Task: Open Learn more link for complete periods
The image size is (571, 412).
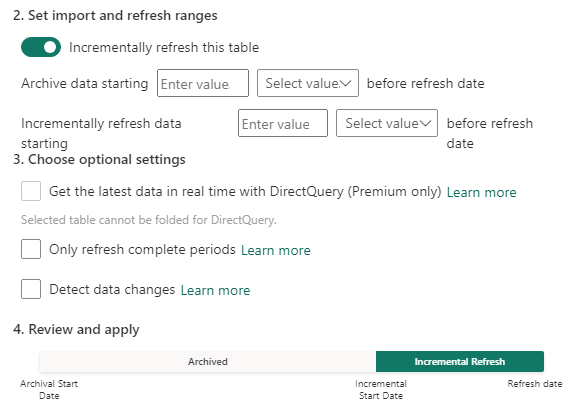Action: 276,250
